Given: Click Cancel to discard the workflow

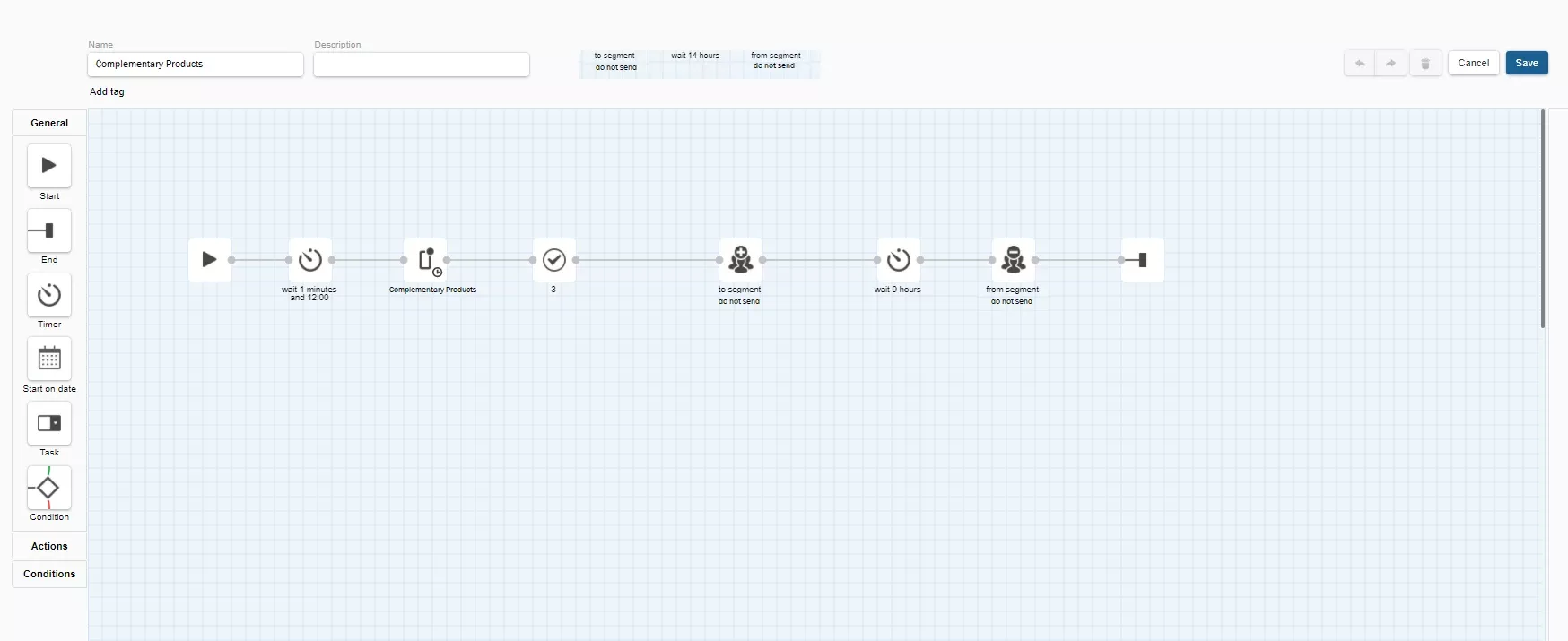Looking at the screenshot, I should (1474, 64).
